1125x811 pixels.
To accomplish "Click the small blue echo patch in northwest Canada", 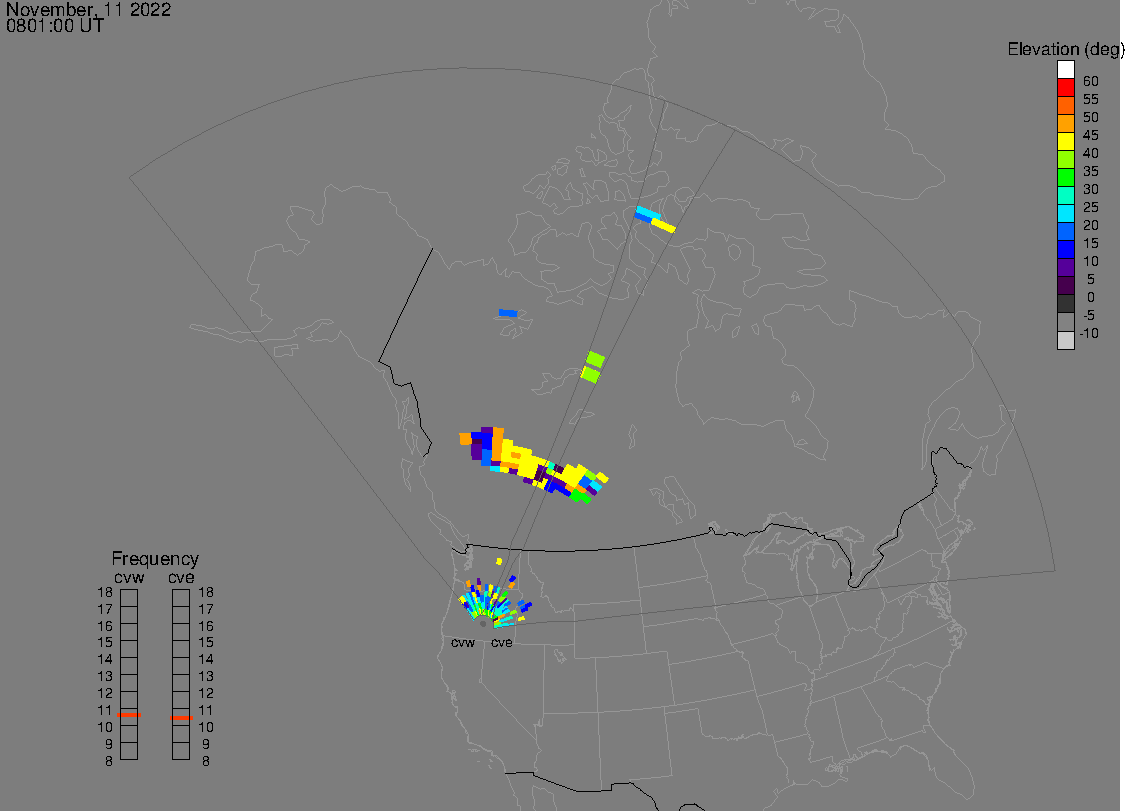I will (508, 313).
